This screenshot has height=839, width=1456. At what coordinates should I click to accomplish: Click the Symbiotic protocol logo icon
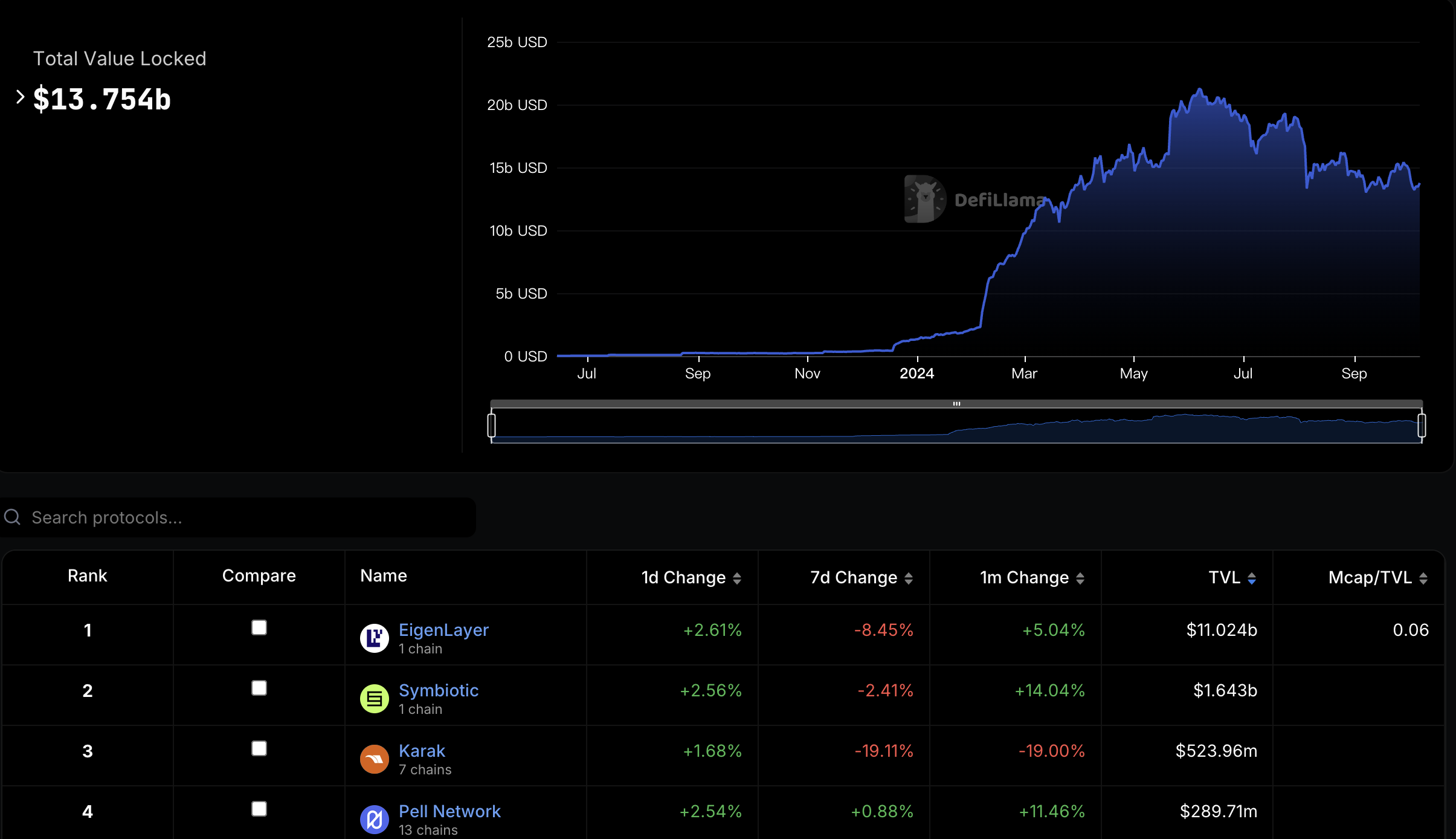374,698
